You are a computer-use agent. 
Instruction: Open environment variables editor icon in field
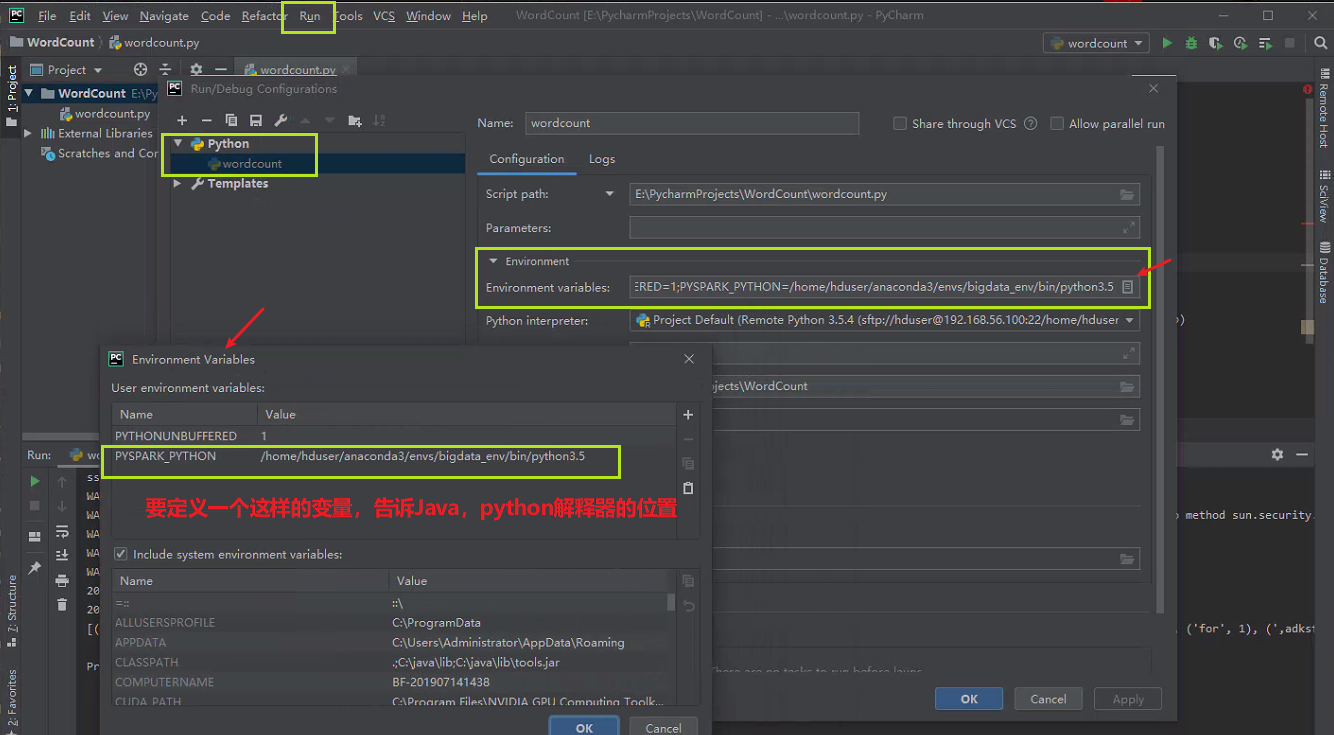(x=1127, y=287)
